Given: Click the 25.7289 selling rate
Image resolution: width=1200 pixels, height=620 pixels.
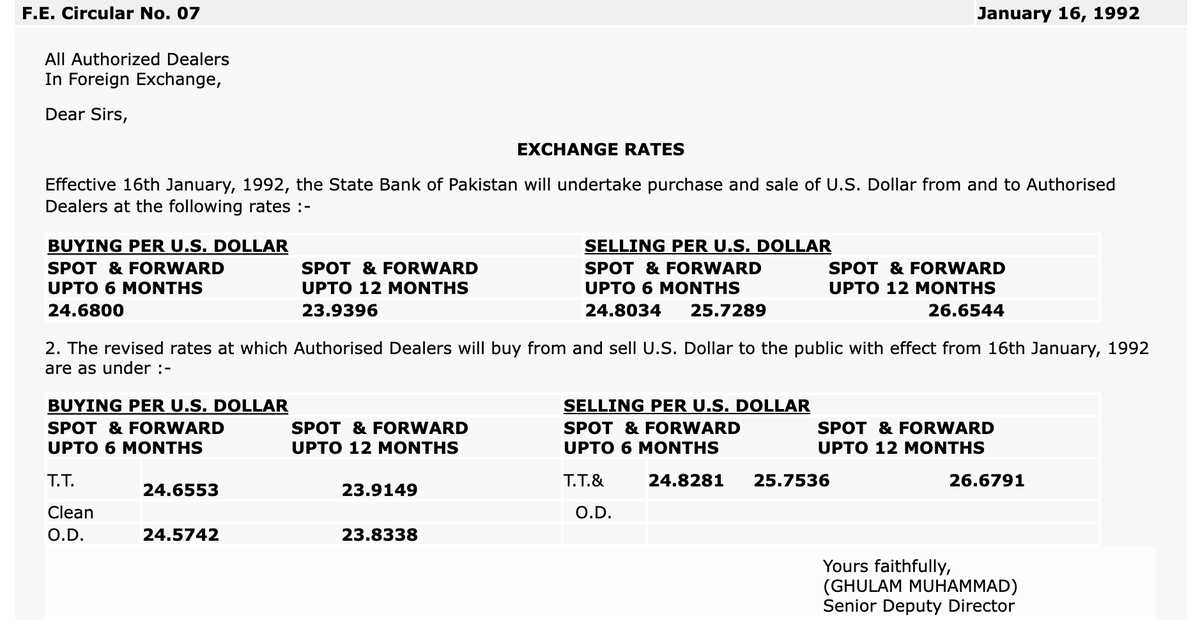Looking at the screenshot, I should [x=728, y=310].
